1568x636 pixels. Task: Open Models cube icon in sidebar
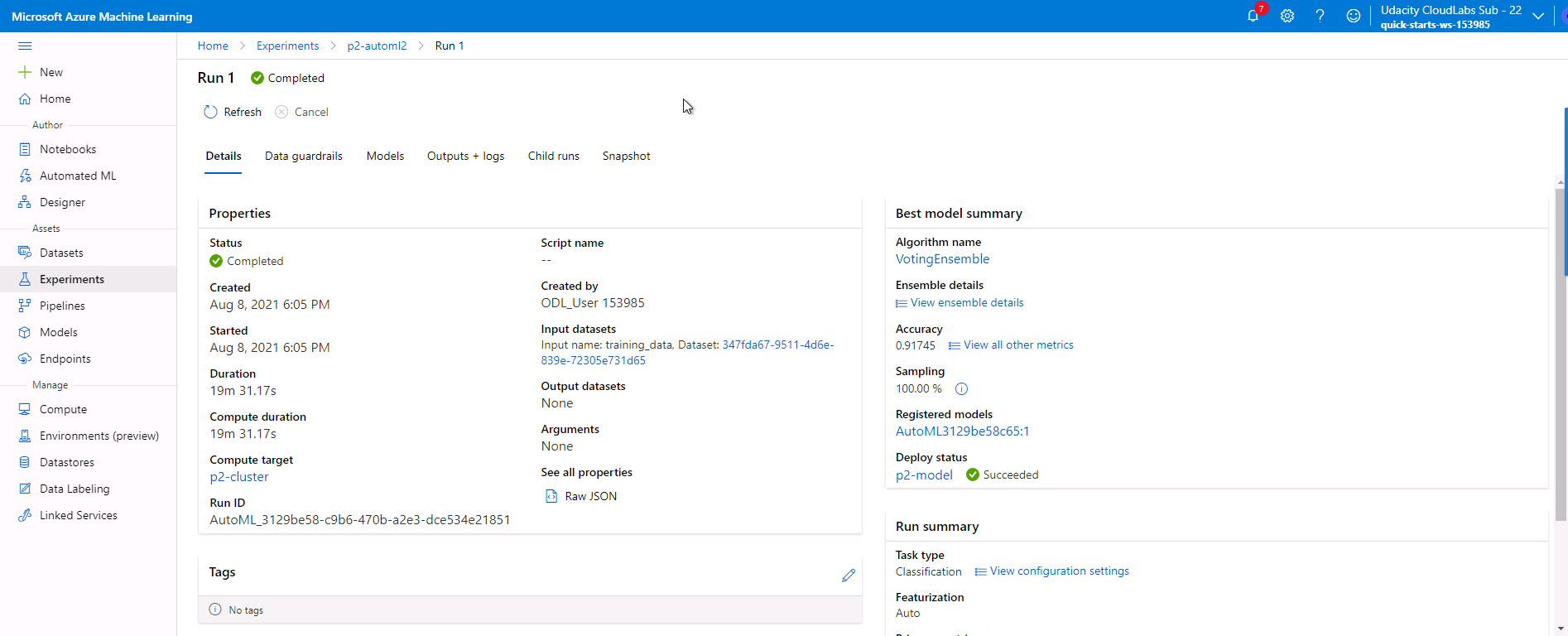click(x=25, y=332)
